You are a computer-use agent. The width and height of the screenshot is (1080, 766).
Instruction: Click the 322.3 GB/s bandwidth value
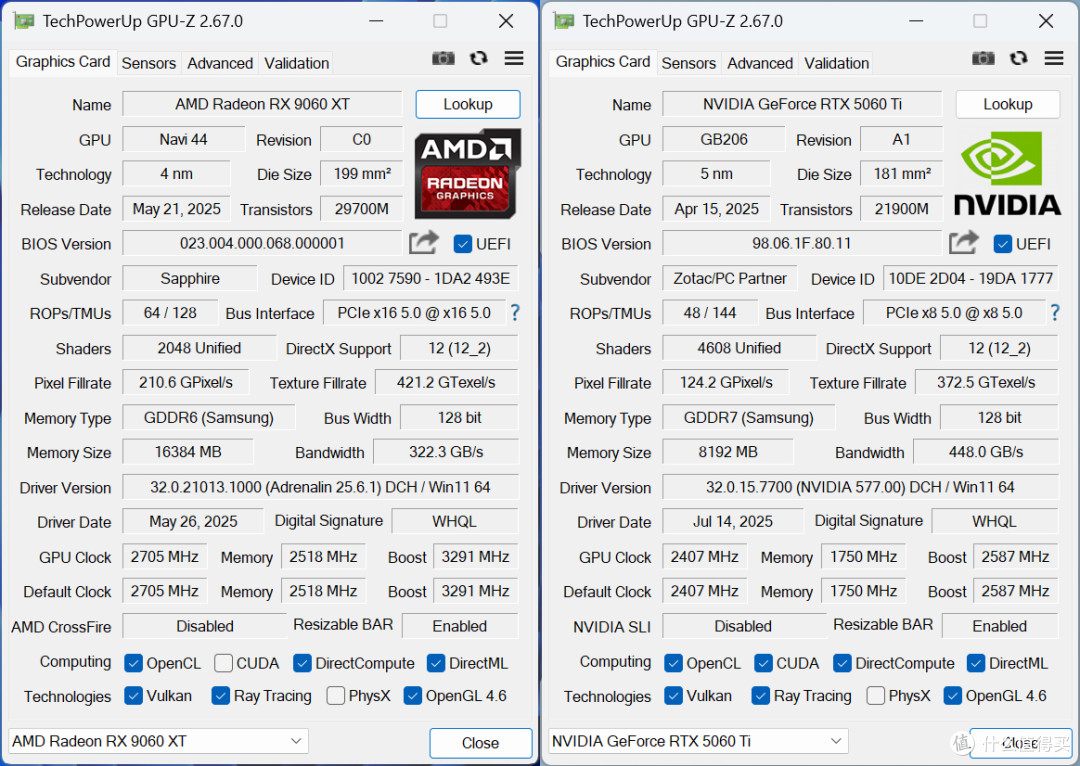click(x=446, y=452)
